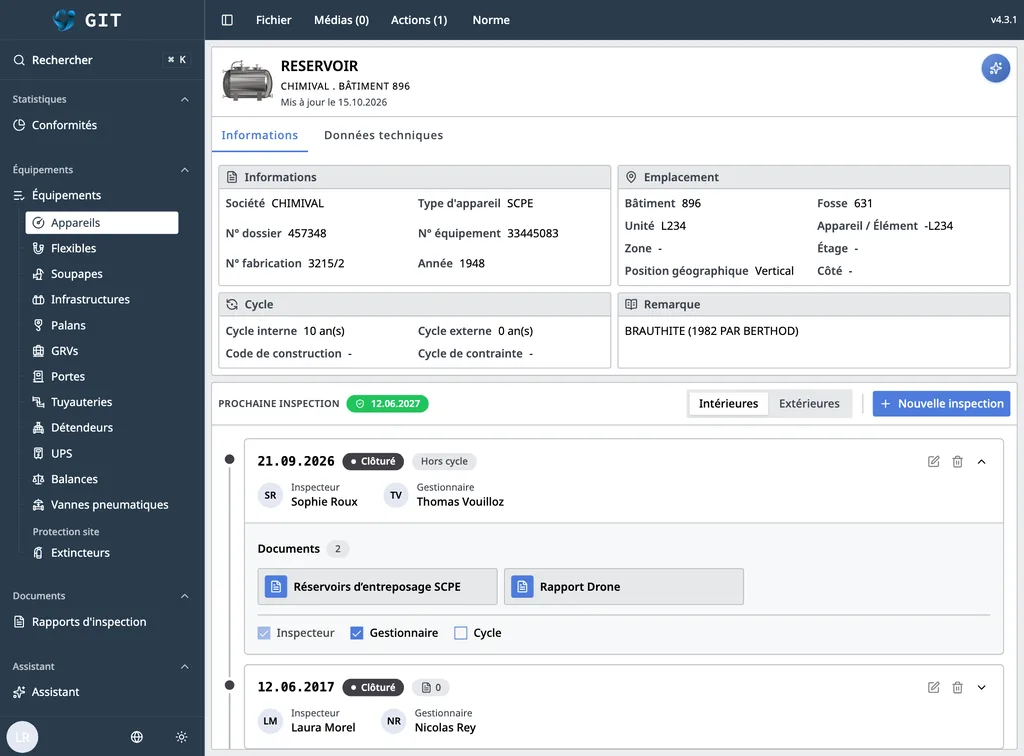Viewport: 1024px width, 756px height.
Task: Delete the 21.09.2026 inspection
Action: tap(957, 462)
